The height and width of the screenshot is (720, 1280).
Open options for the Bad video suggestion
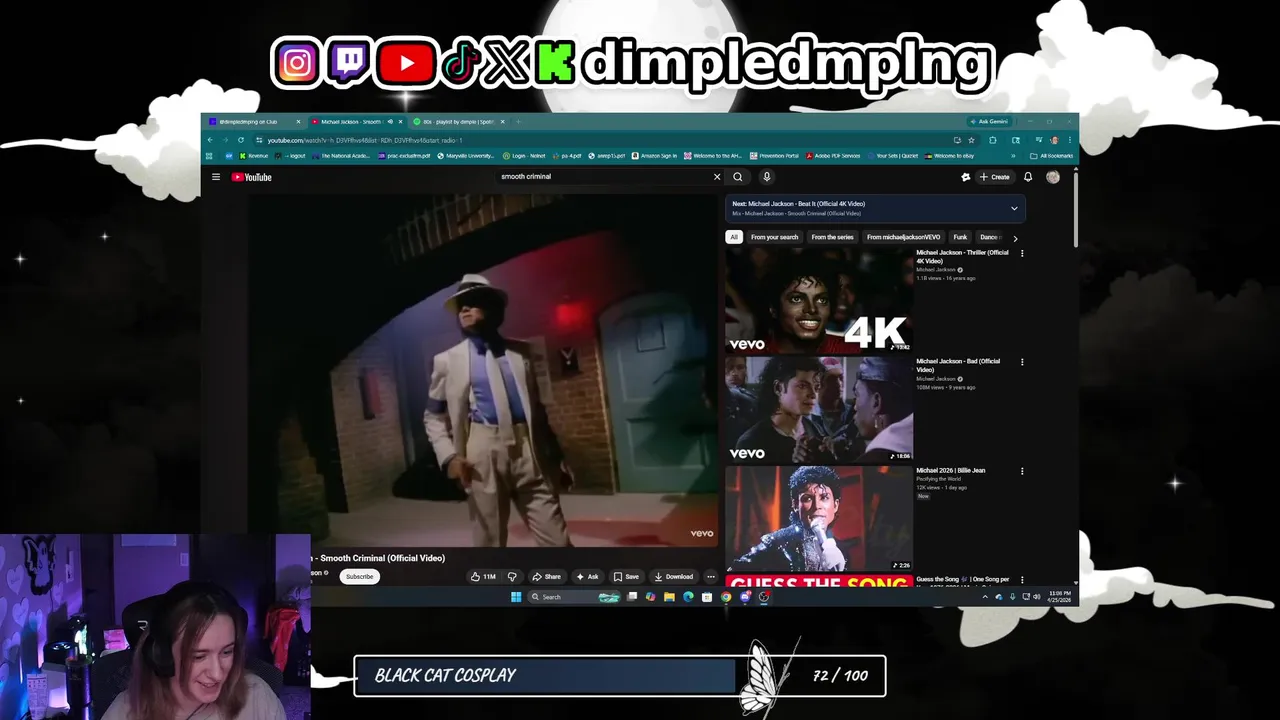[x=1022, y=362]
